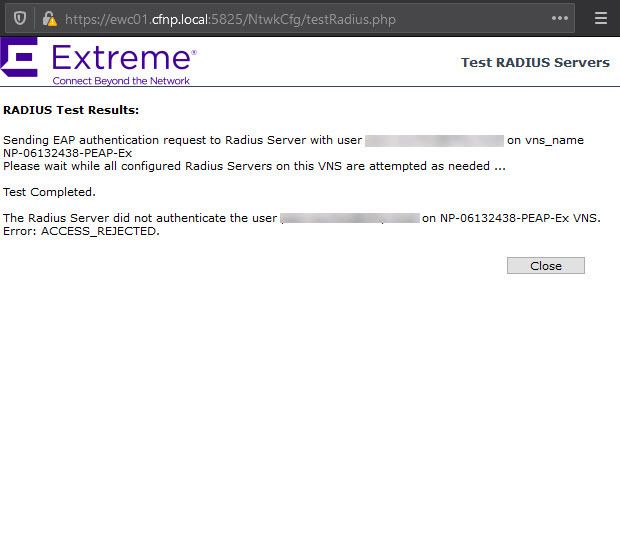The width and height of the screenshot is (620, 537).
Task: Open the page actions three-dot menu
Action: [560, 19]
